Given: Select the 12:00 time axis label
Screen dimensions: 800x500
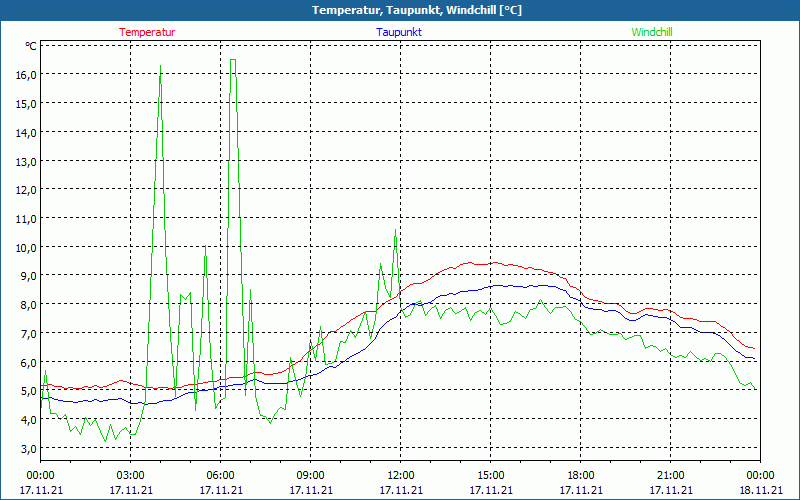Looking at the screenshot, I should coord(401,474).
